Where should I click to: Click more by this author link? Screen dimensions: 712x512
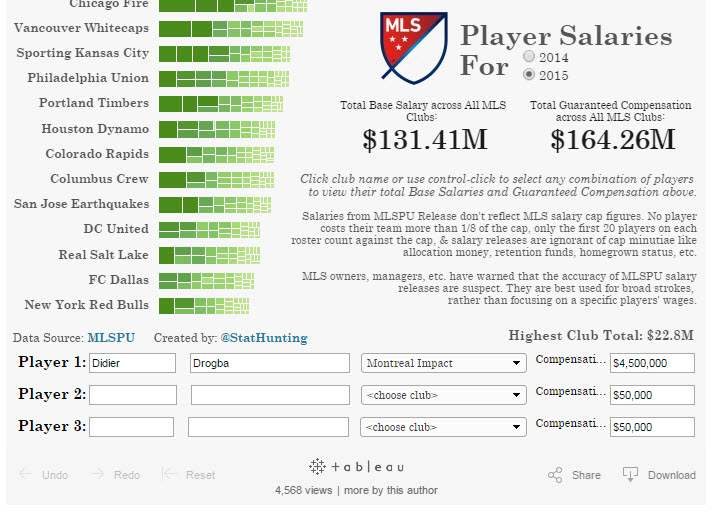click(x=391, y=491)
